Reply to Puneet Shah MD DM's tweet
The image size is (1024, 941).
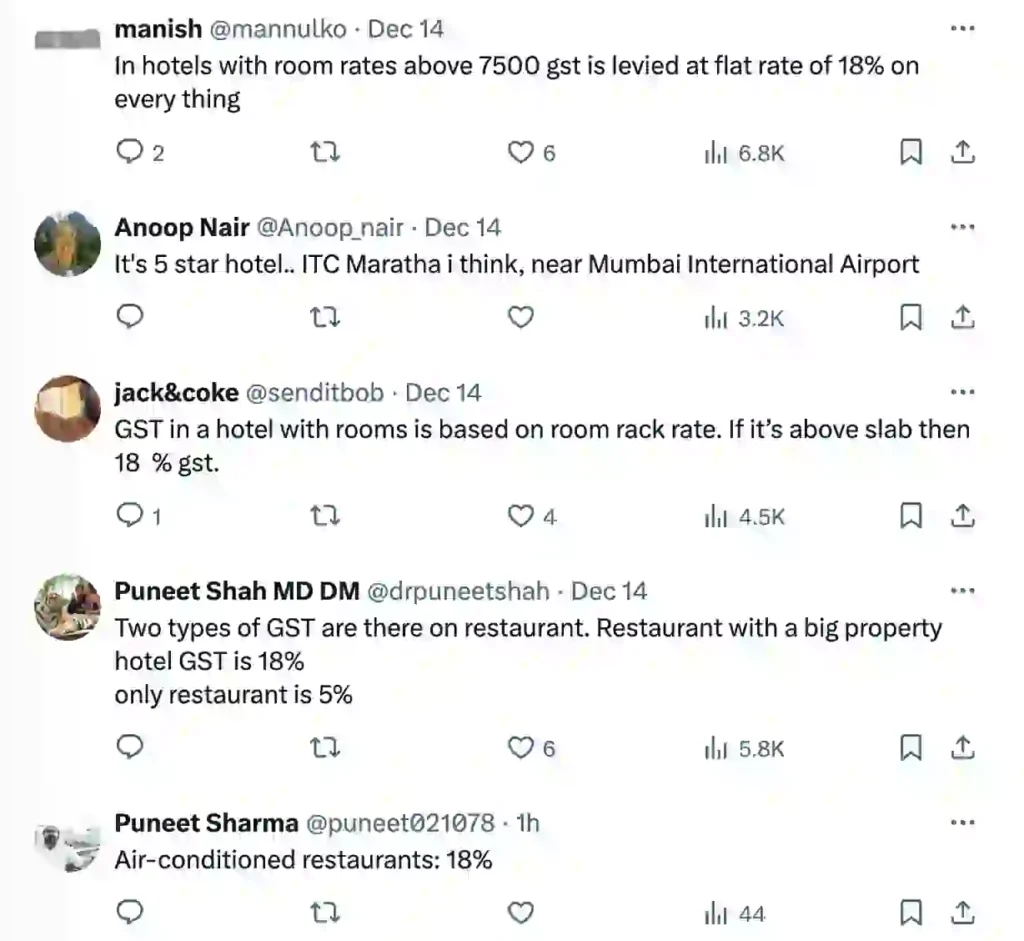point(132,747)
